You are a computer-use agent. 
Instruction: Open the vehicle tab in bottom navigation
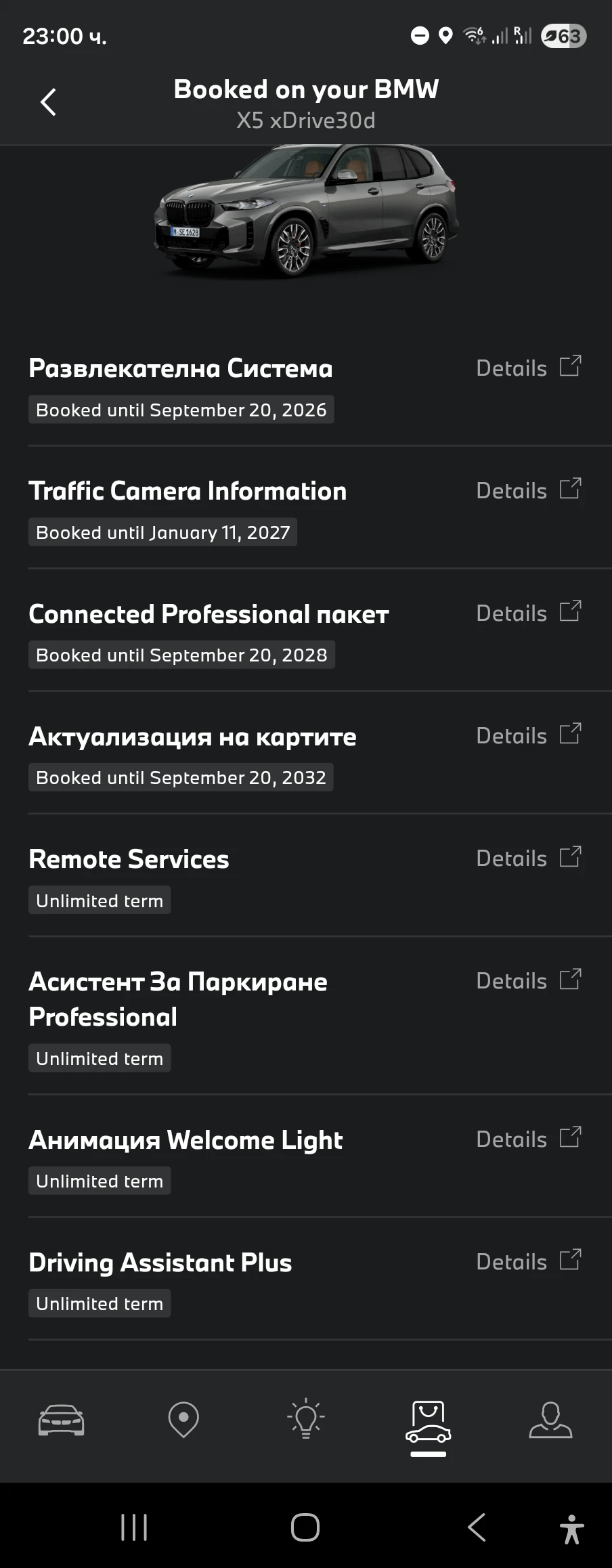[61, 1419]
